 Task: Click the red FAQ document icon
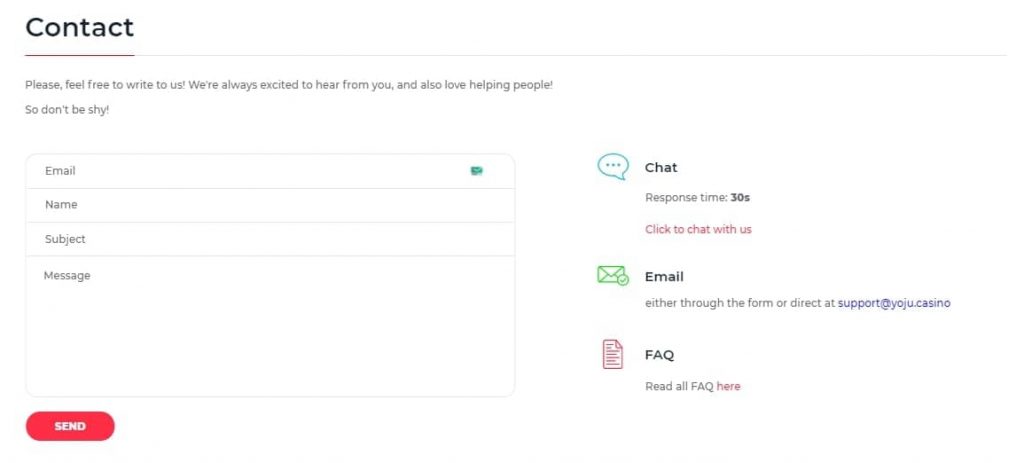(x=613, y=355)
